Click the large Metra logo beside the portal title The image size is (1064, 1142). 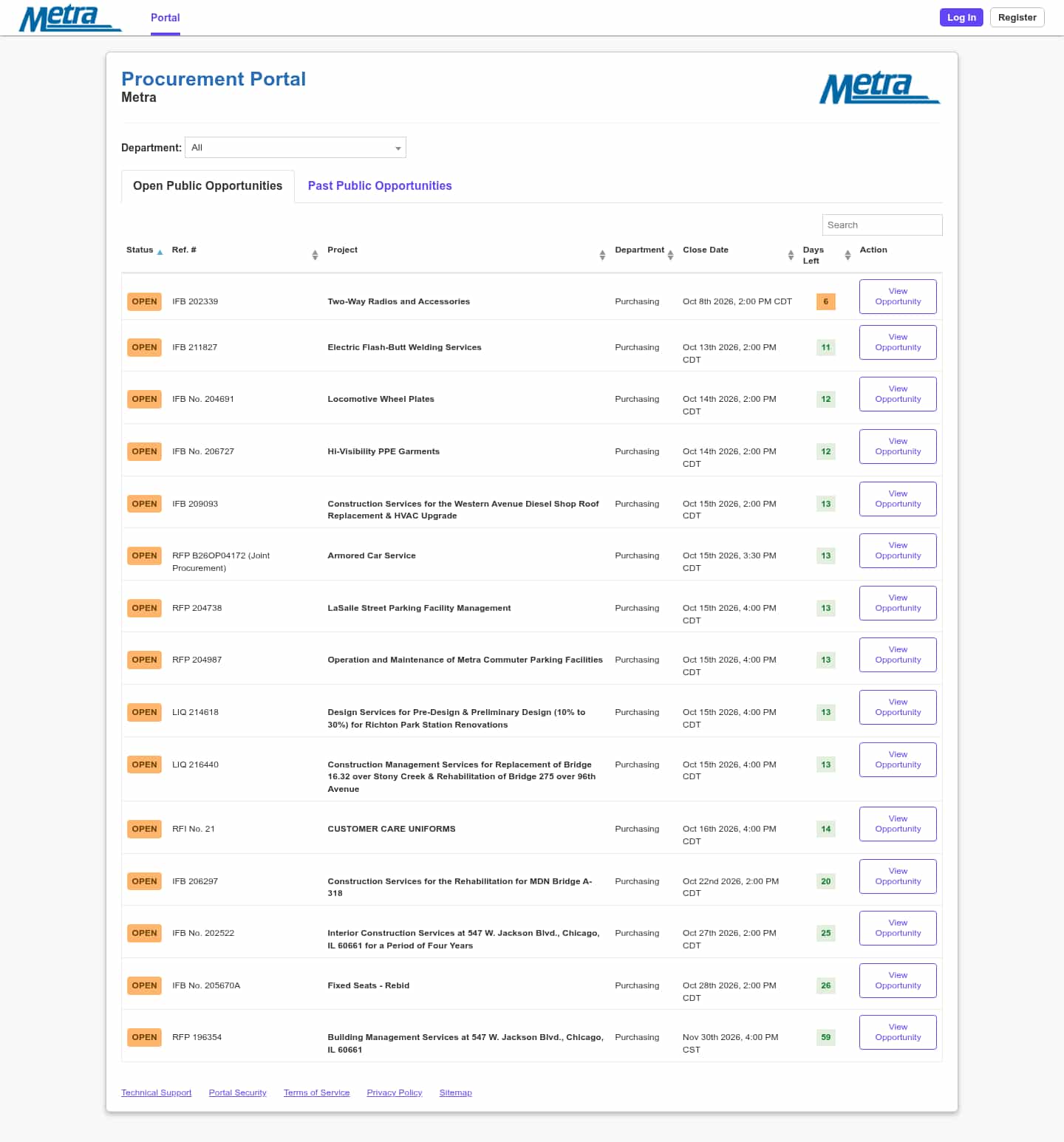879,88
